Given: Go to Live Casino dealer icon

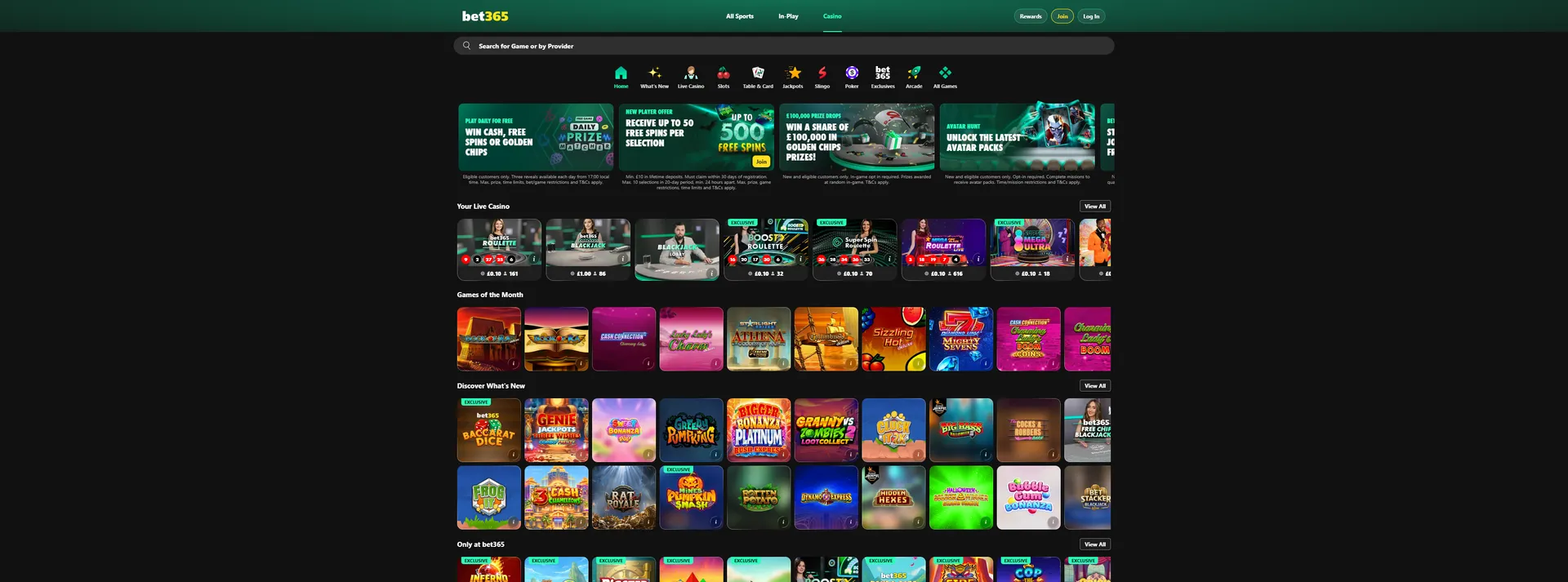Looking at the screenshot, I should pyautogui.click(x=691, y=73).
